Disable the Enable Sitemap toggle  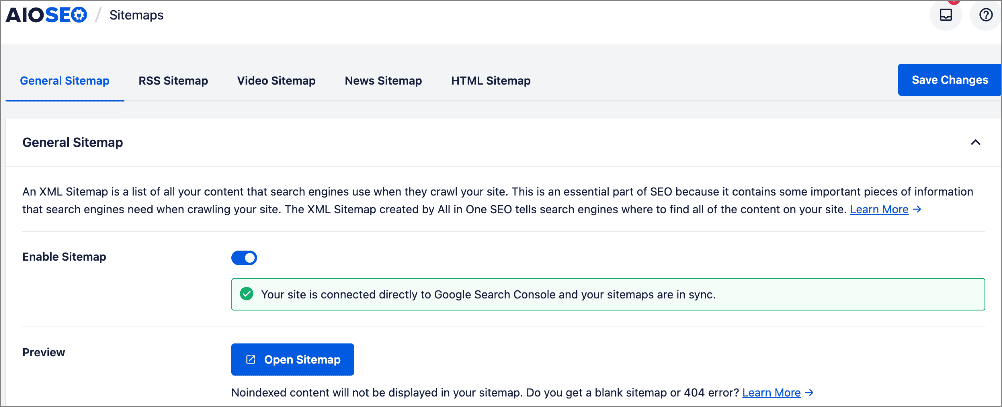[244, 257]
